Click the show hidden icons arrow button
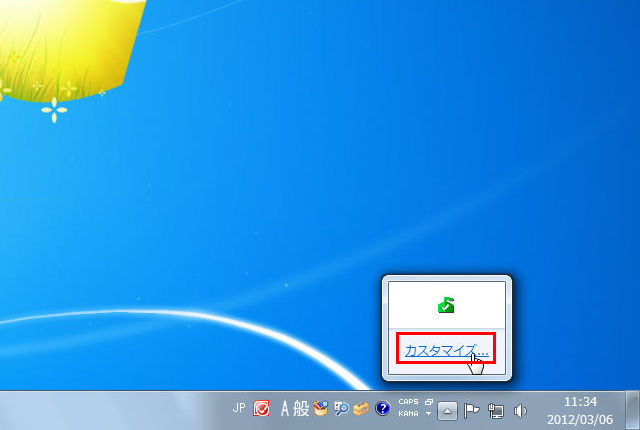This screenshot has height=430, width=640. [447, 411]
